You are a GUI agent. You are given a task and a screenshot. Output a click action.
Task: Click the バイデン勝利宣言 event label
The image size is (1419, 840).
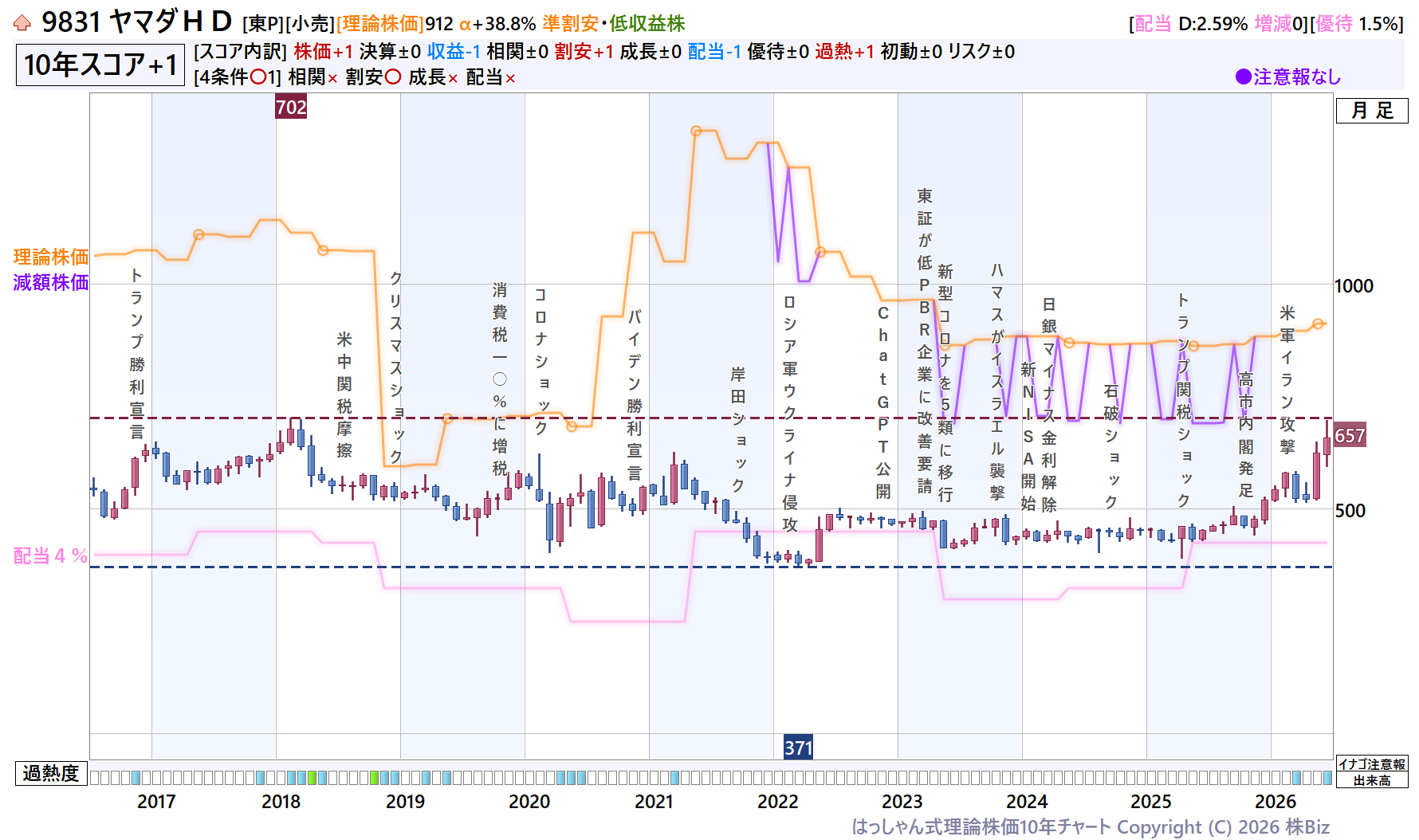[x=635, y=395]
